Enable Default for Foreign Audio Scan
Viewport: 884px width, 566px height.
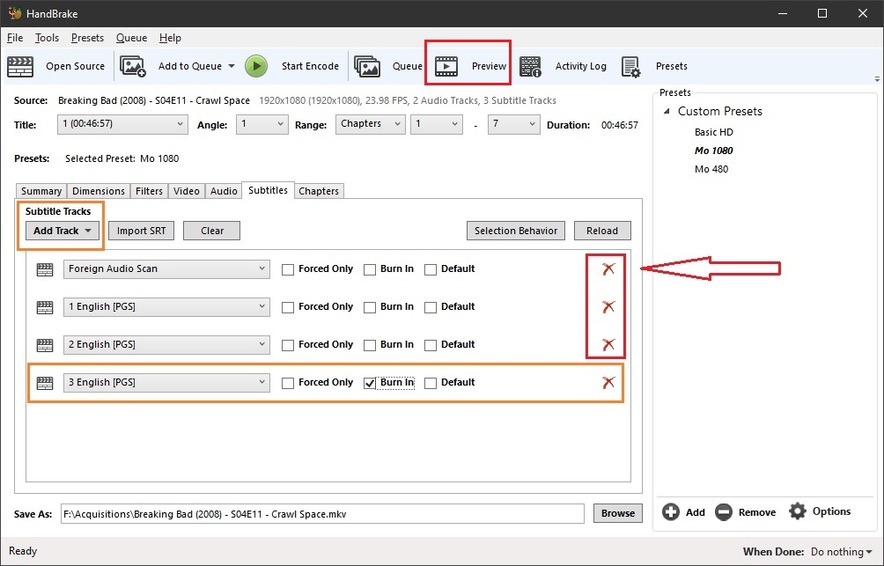(x=430, y=269)
